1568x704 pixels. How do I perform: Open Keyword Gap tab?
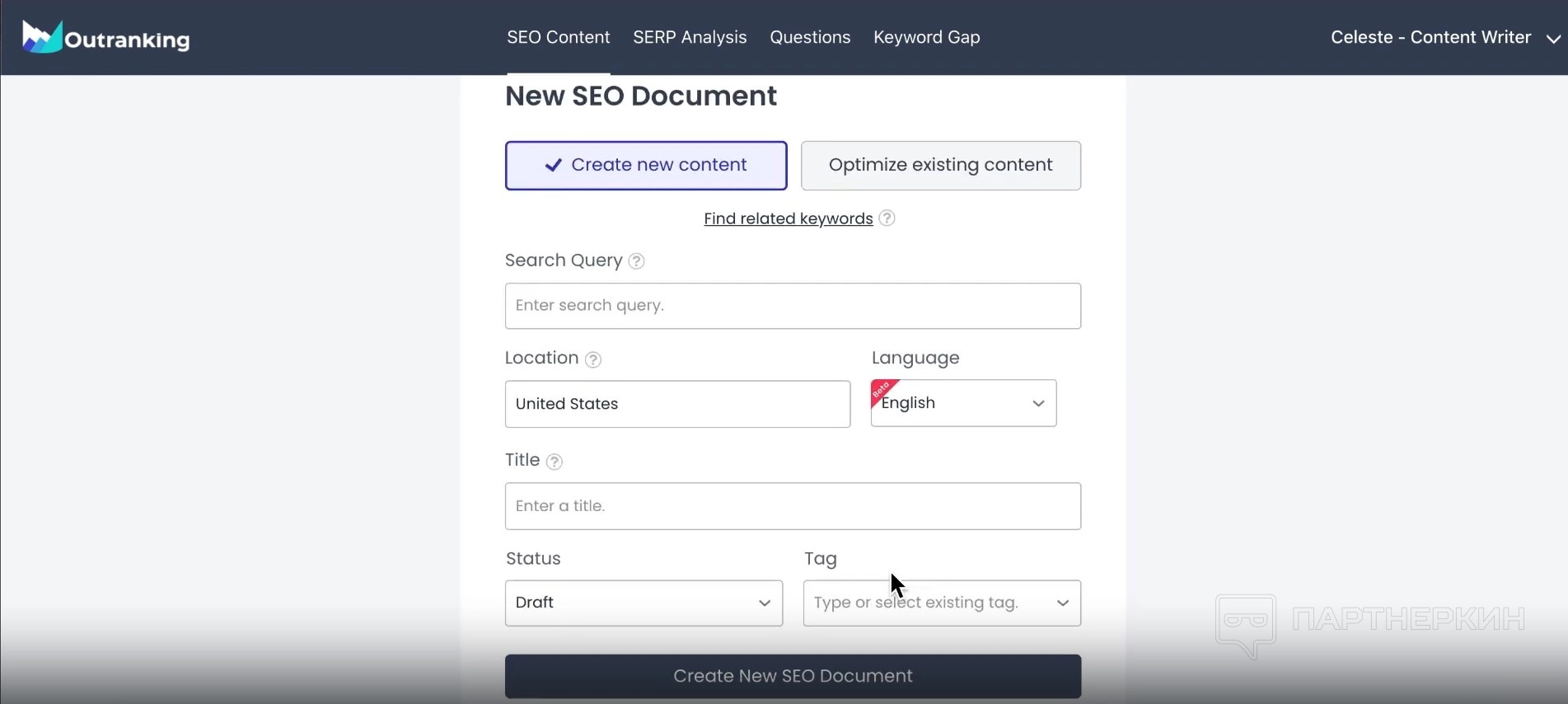[926, 38]
